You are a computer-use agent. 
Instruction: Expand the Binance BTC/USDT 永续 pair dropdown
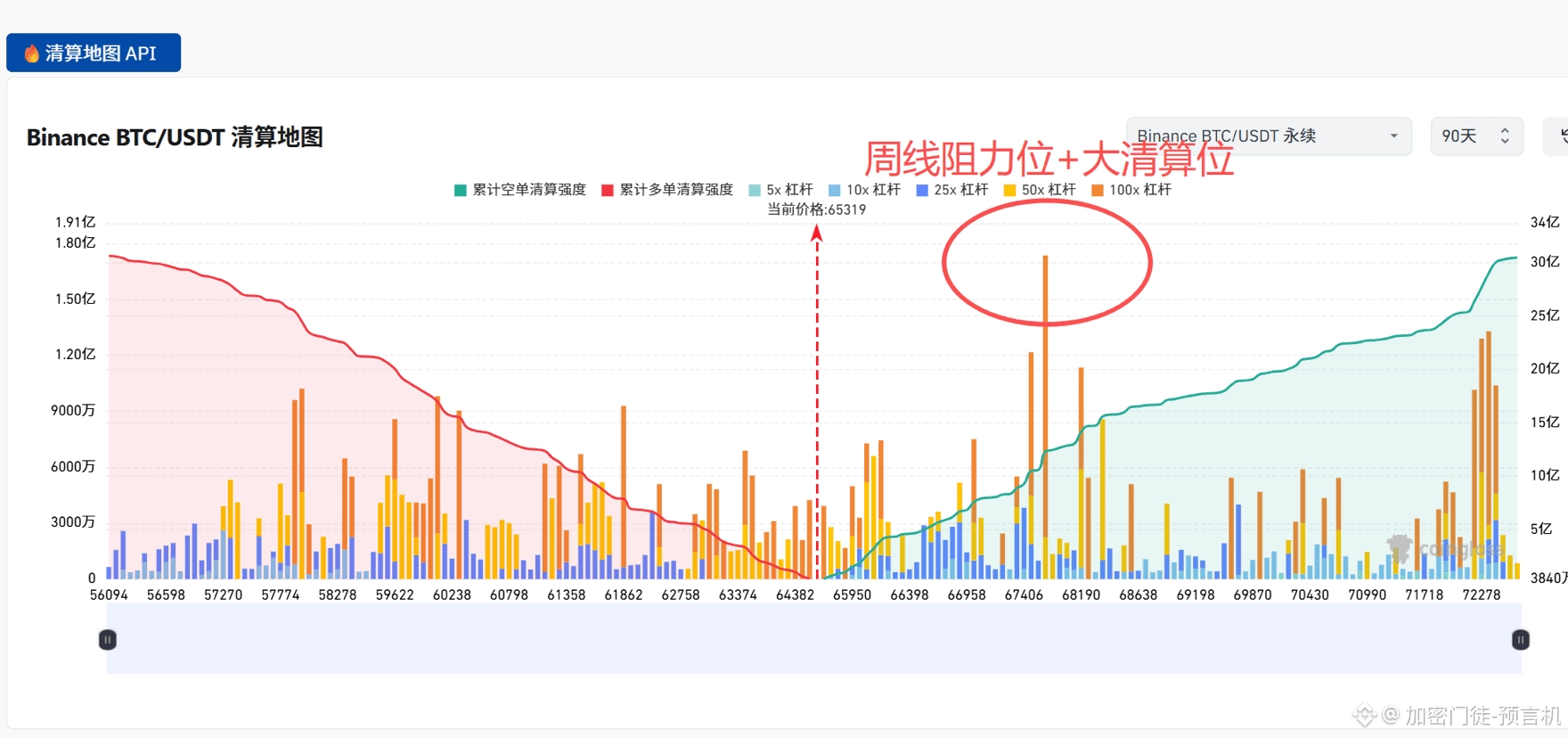(1269, 136)
